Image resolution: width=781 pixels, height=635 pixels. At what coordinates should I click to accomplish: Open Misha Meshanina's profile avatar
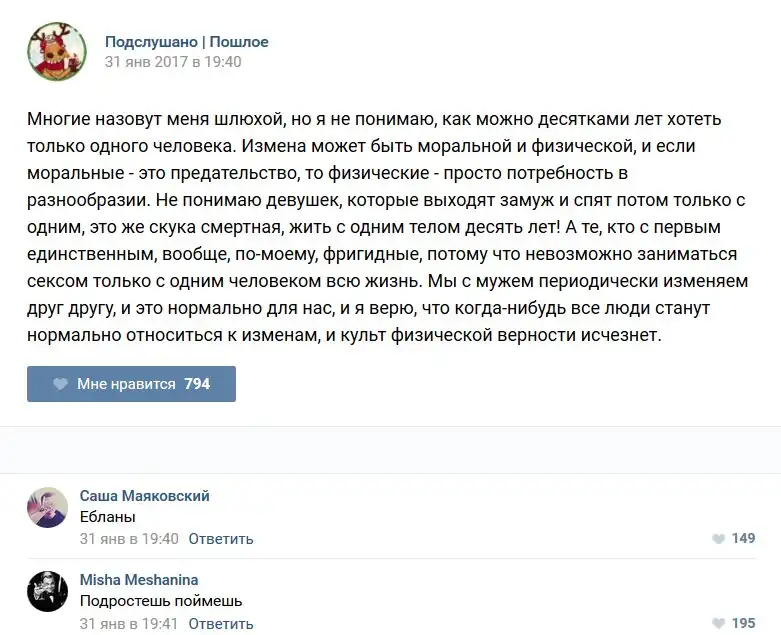(47, 591)
